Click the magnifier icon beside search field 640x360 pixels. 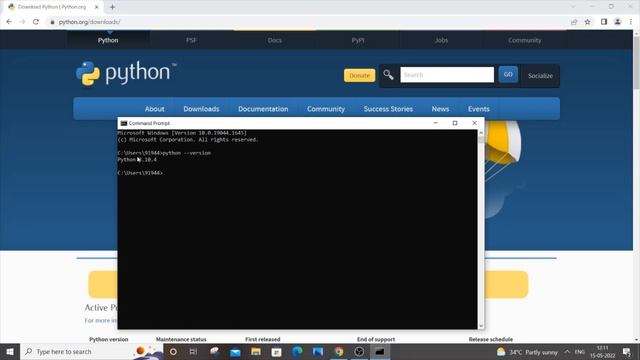tap(388, 75)
